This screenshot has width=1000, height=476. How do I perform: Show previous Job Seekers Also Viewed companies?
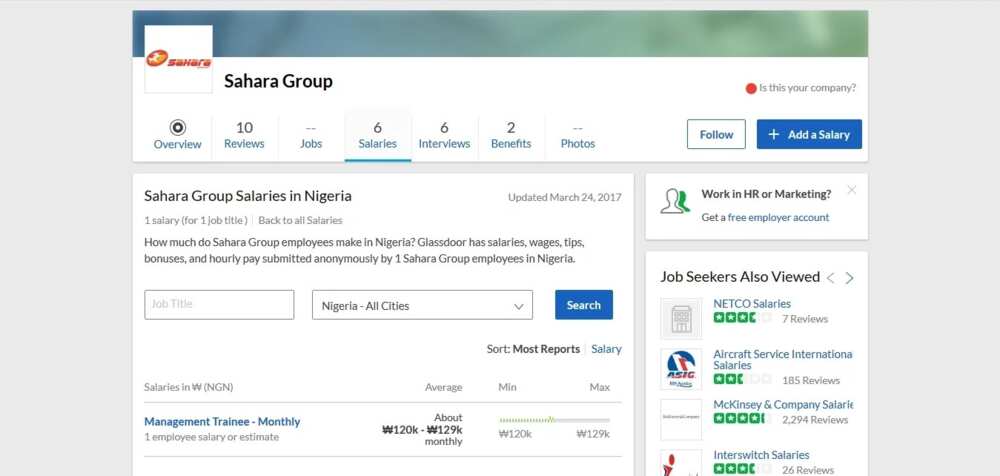pos(830,278)
